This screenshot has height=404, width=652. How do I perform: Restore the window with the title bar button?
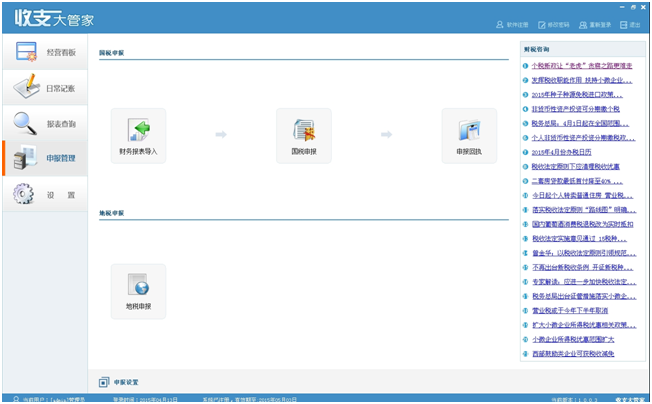[633, 5]
